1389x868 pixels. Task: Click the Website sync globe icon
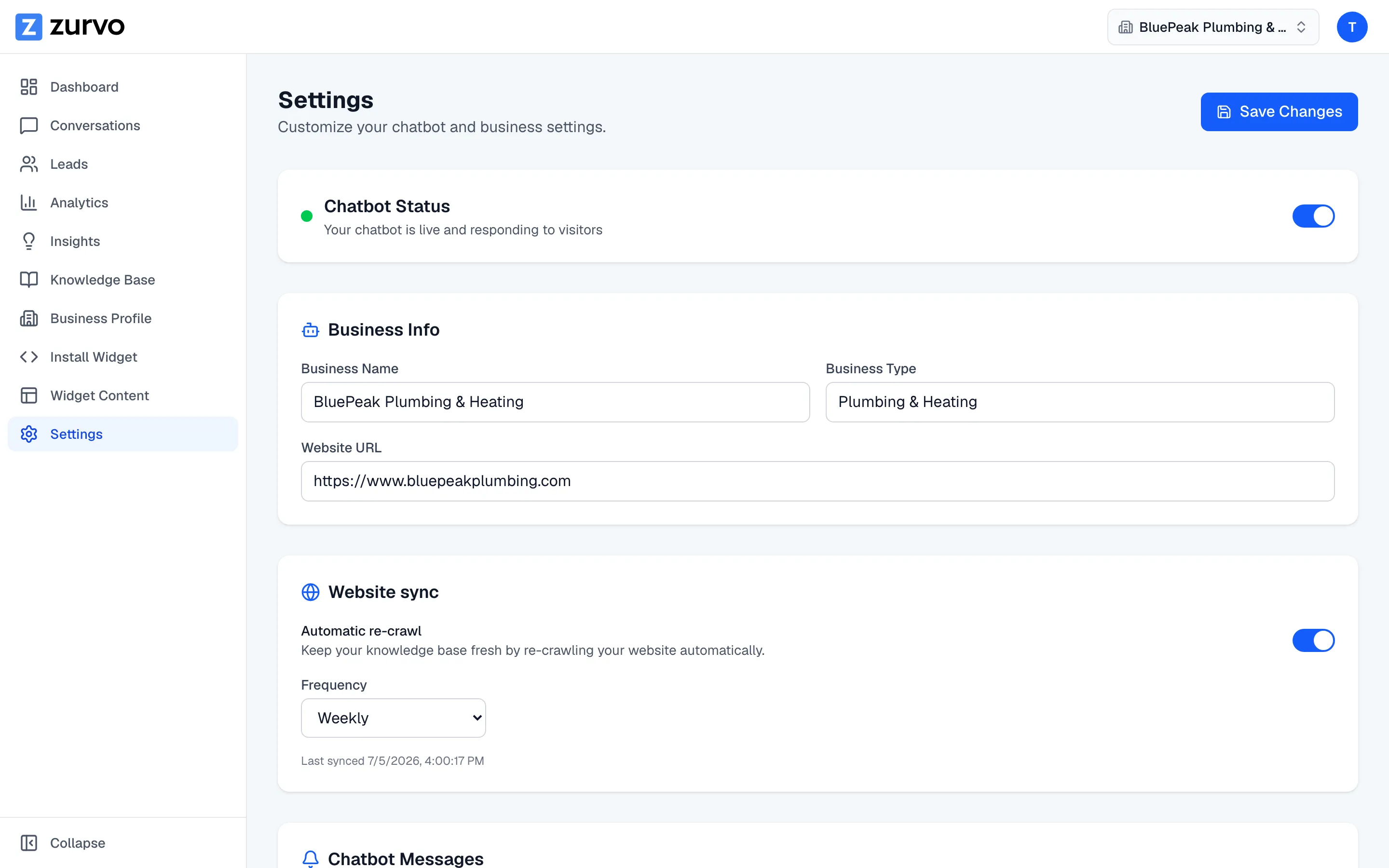point(311,592)
